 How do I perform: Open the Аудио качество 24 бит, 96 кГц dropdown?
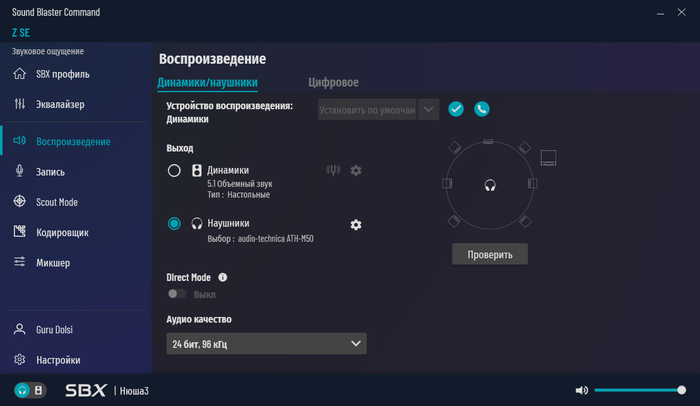click(267, 343)
